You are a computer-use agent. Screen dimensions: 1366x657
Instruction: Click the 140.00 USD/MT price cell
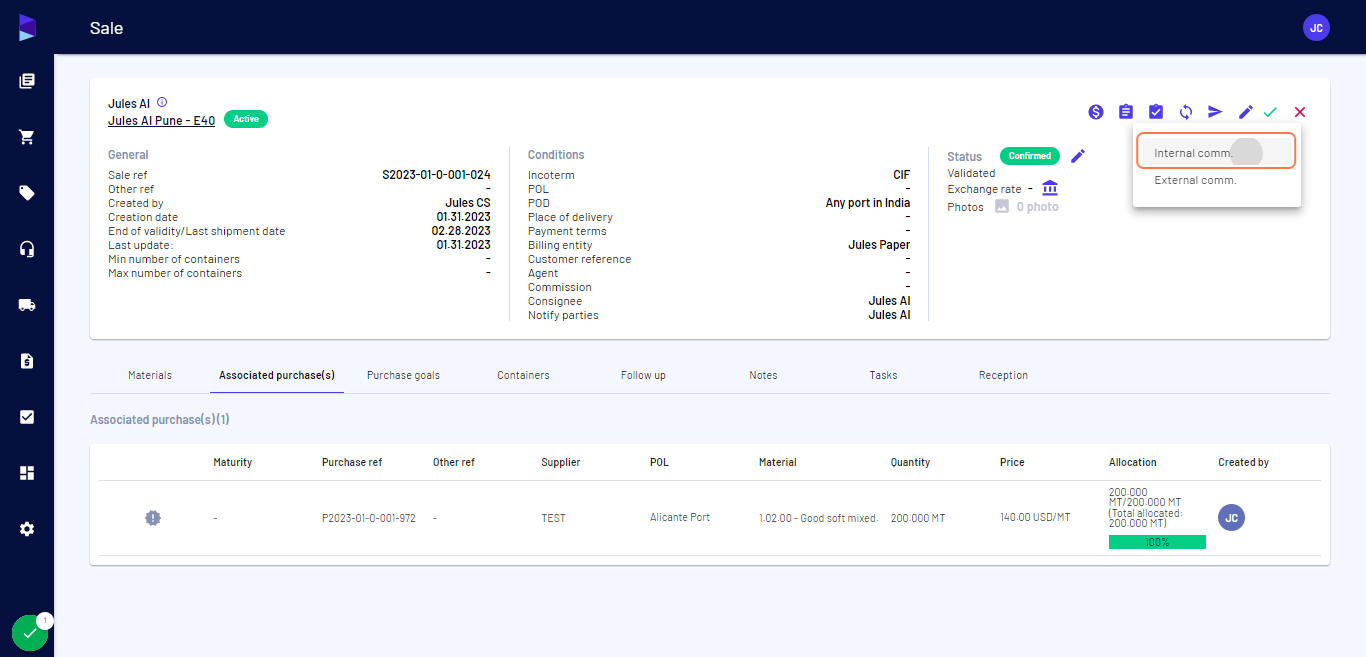click(1035, 517)
